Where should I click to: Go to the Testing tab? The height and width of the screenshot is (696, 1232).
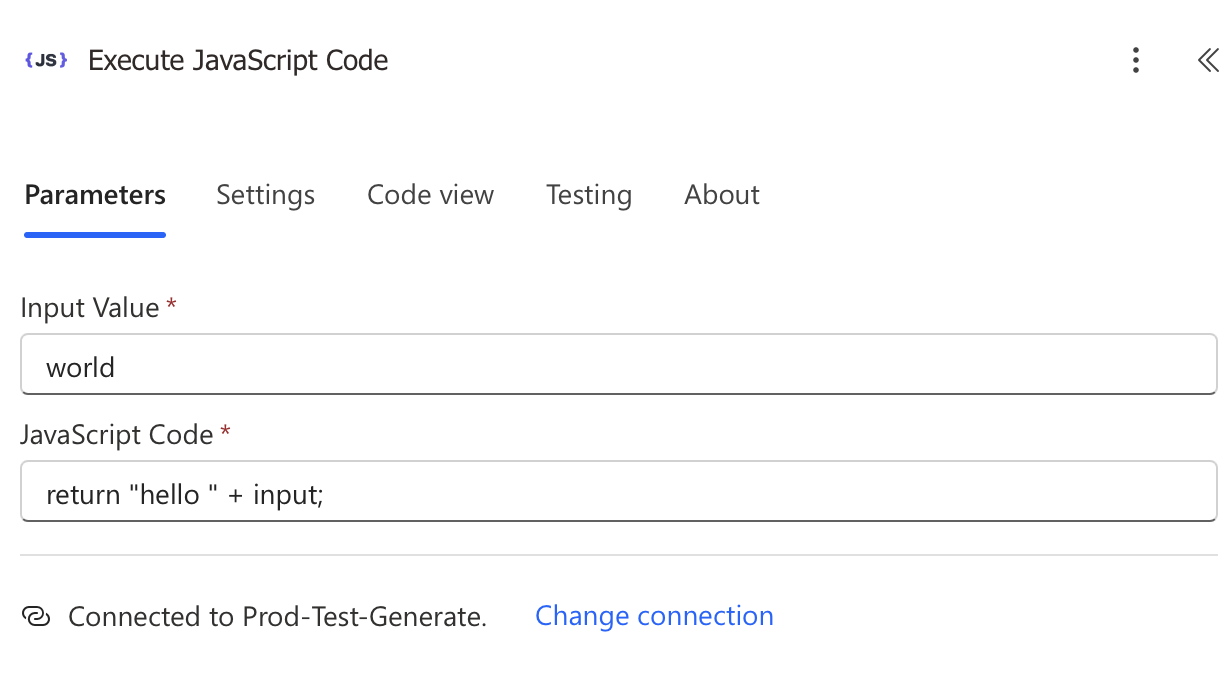point(589,195)
